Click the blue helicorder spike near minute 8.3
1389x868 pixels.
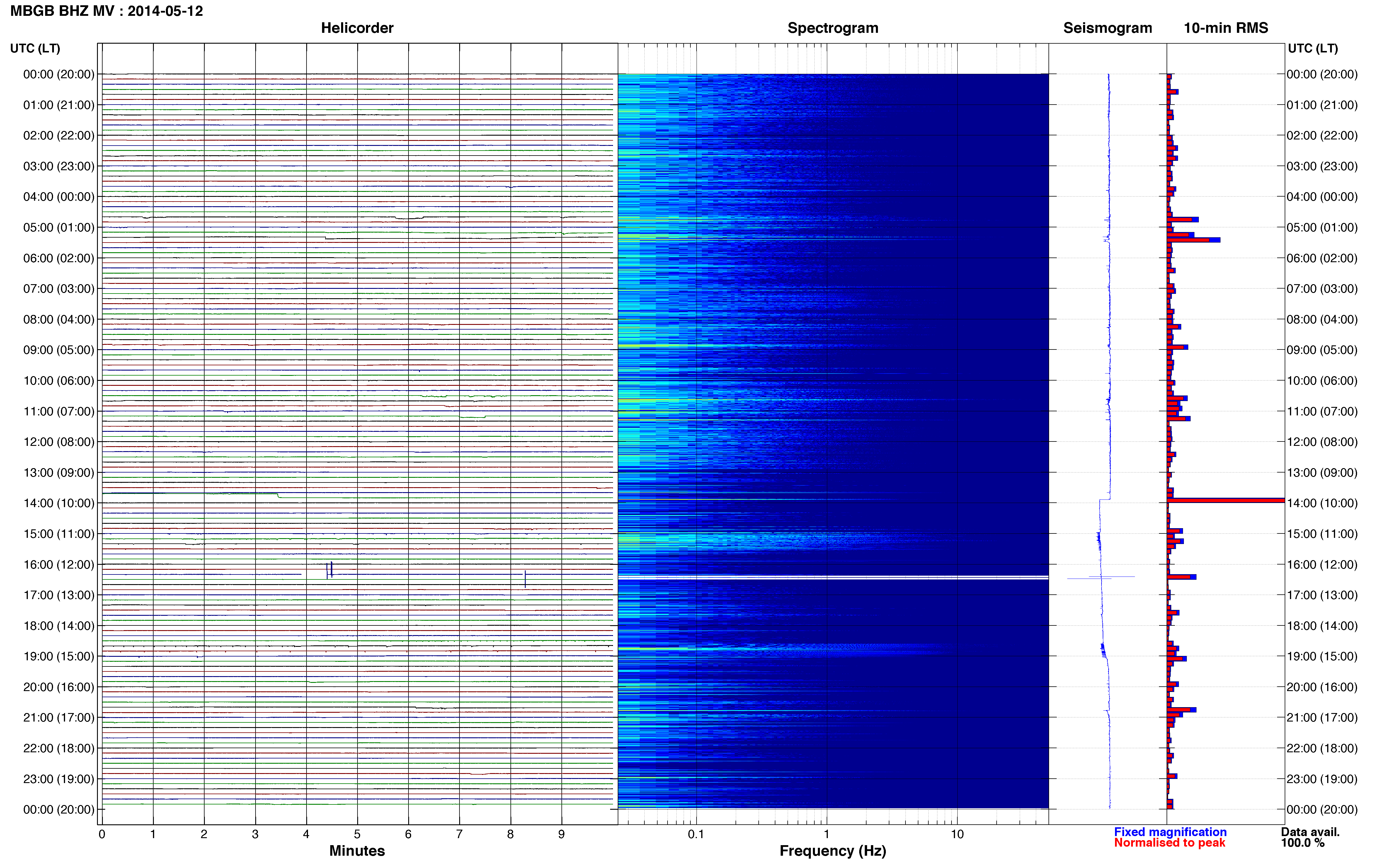pyautogui.click(x=525, y=579)
